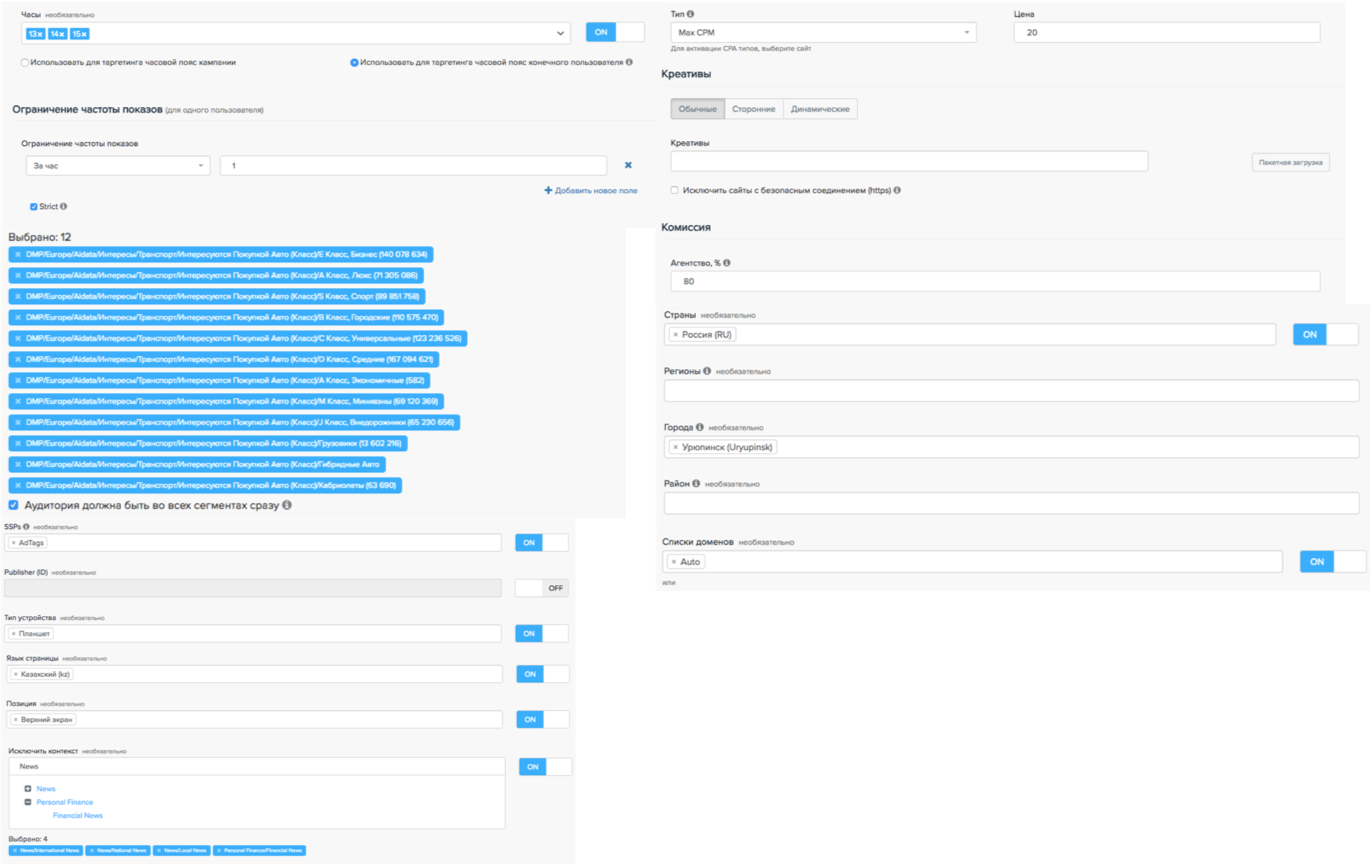Viewport: 1370px width, 864px height.
Task: Open the За час period dropdown
Action: point(117,165)
